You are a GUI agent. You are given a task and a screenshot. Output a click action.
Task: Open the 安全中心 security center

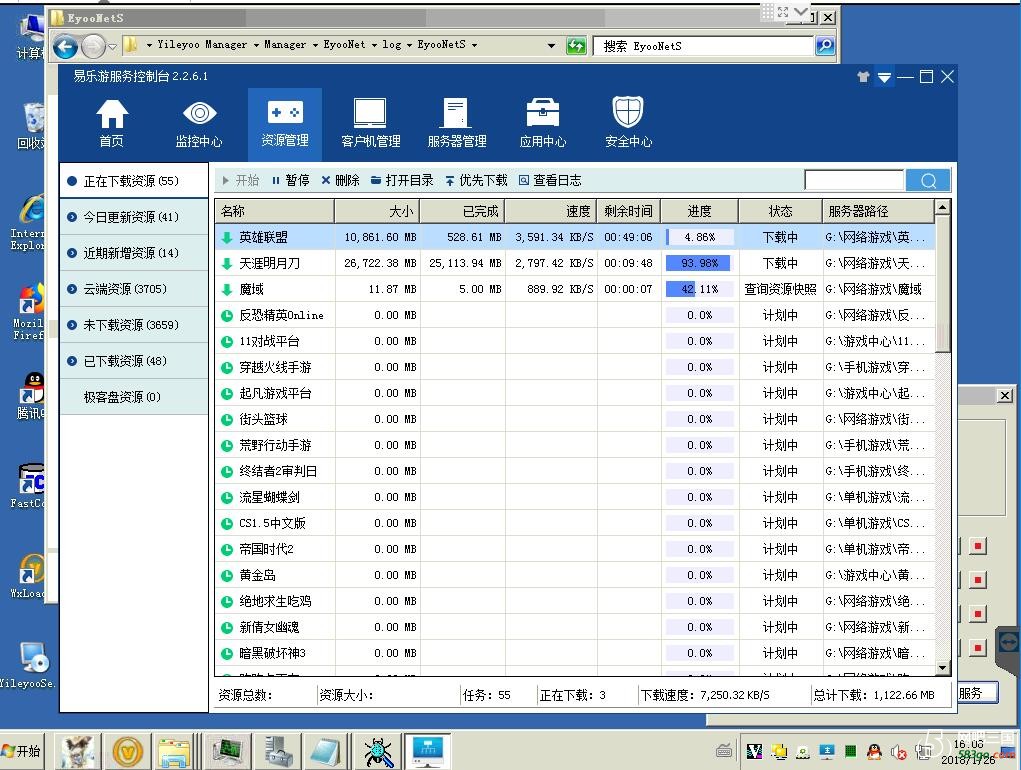[628, 123]
